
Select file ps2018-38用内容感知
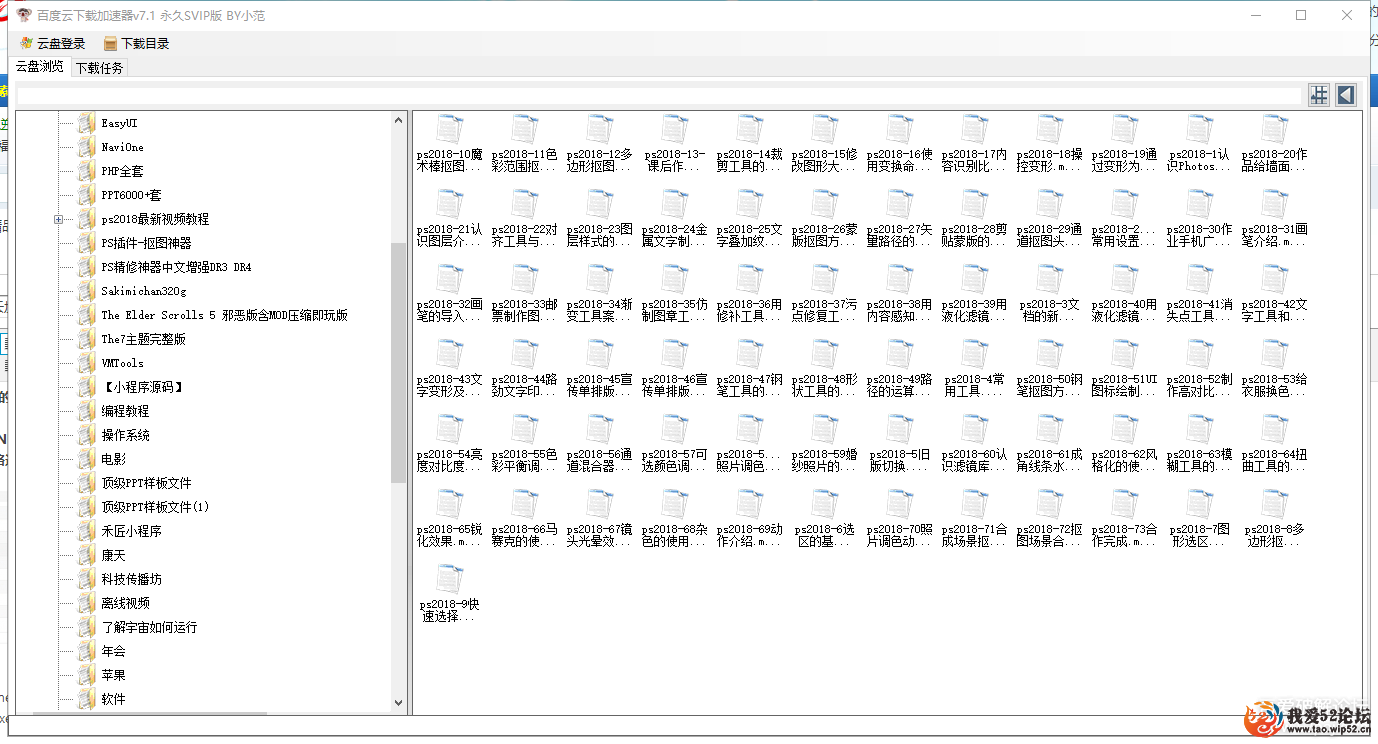[x=900, y=294]
